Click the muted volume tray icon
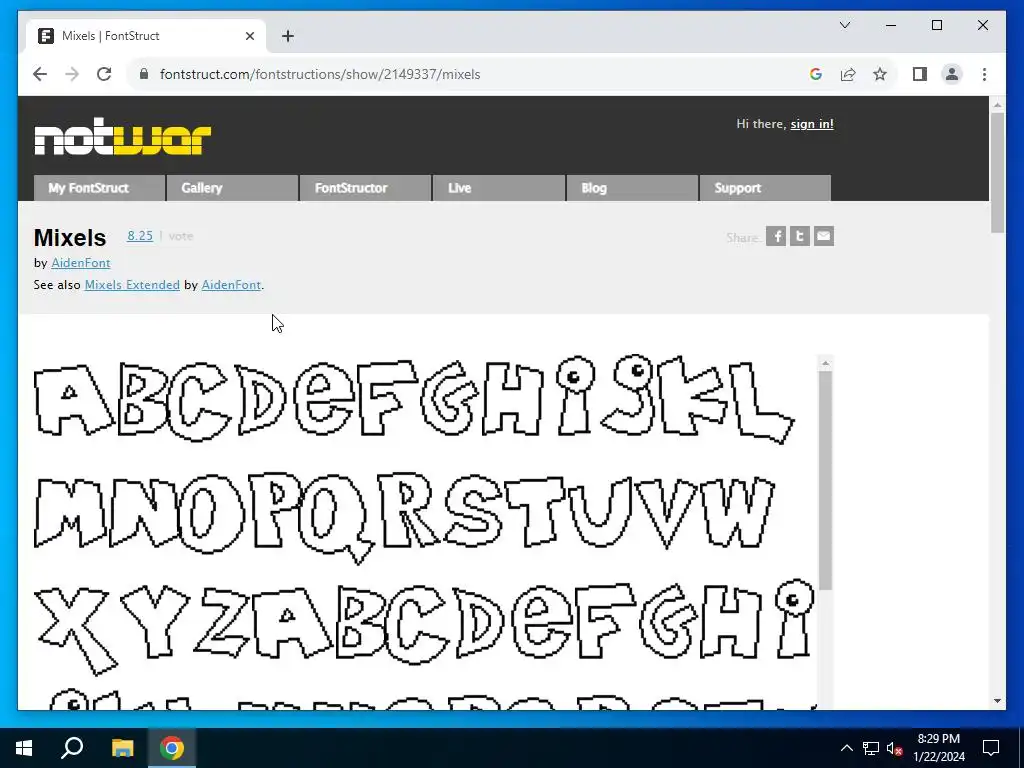Viewport: 1024px width, 768px height. click(895, 748)
